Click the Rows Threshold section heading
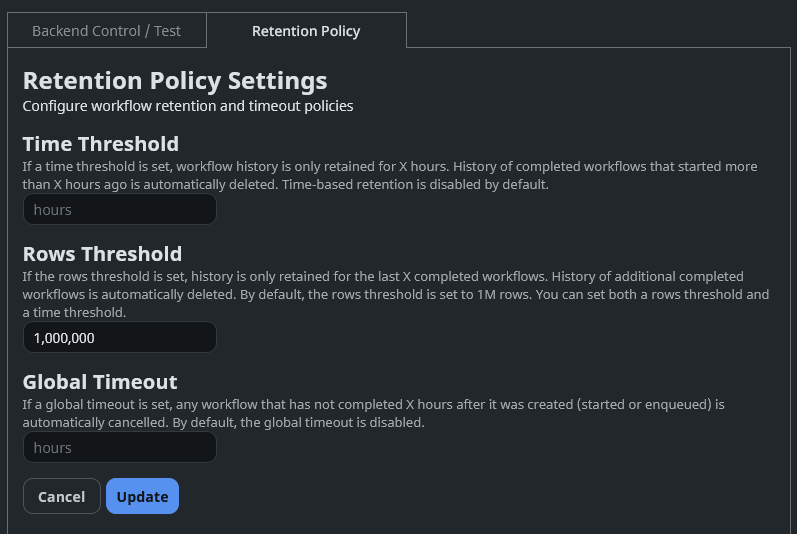 click(102, 254)
